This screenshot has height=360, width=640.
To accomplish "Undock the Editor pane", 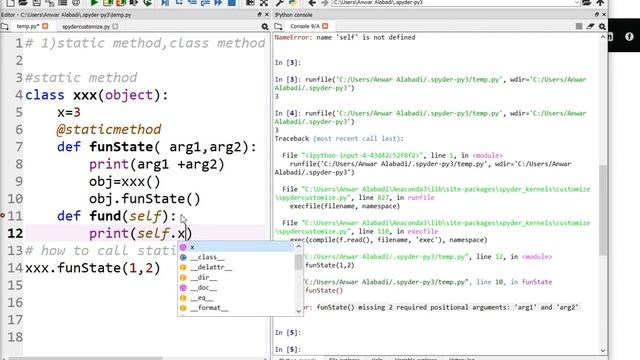I will tap(259, 14).
